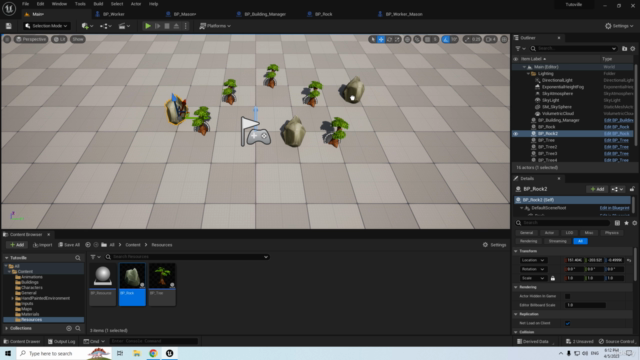Open the Details panel settings gear

(x=634, y=223)
